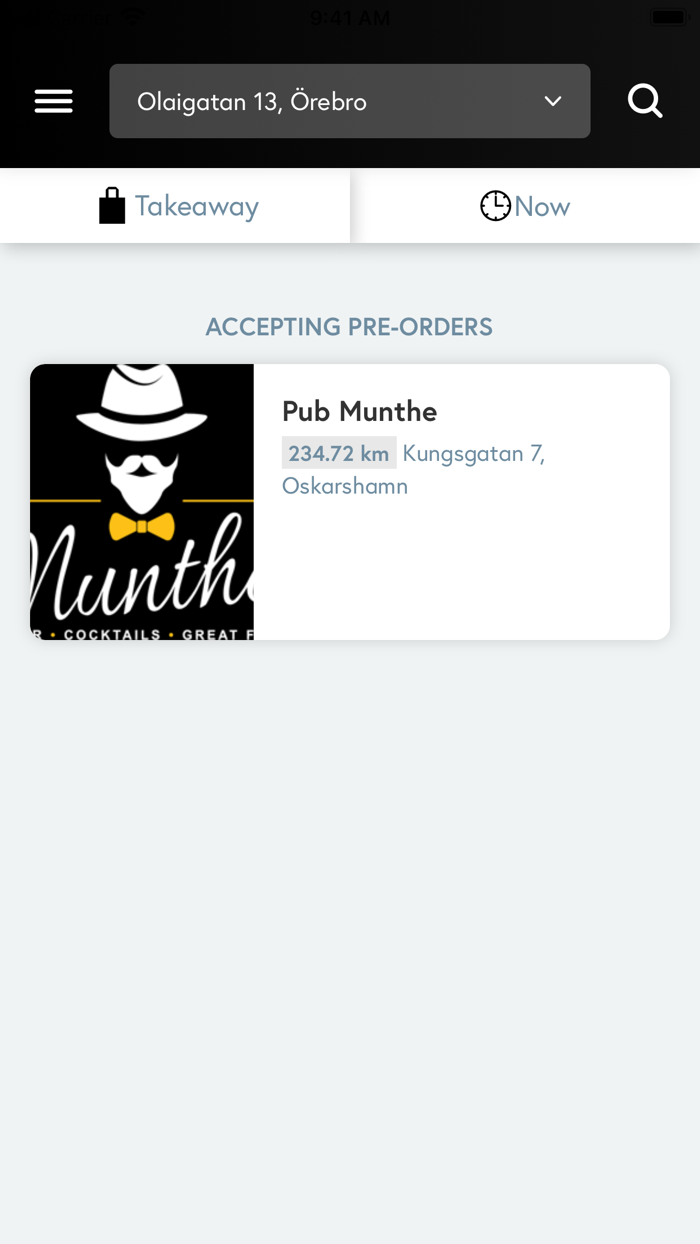700x1244 pixels.
Task: Select the shopping bag Takeaway icon
Action: pos(113,205)
